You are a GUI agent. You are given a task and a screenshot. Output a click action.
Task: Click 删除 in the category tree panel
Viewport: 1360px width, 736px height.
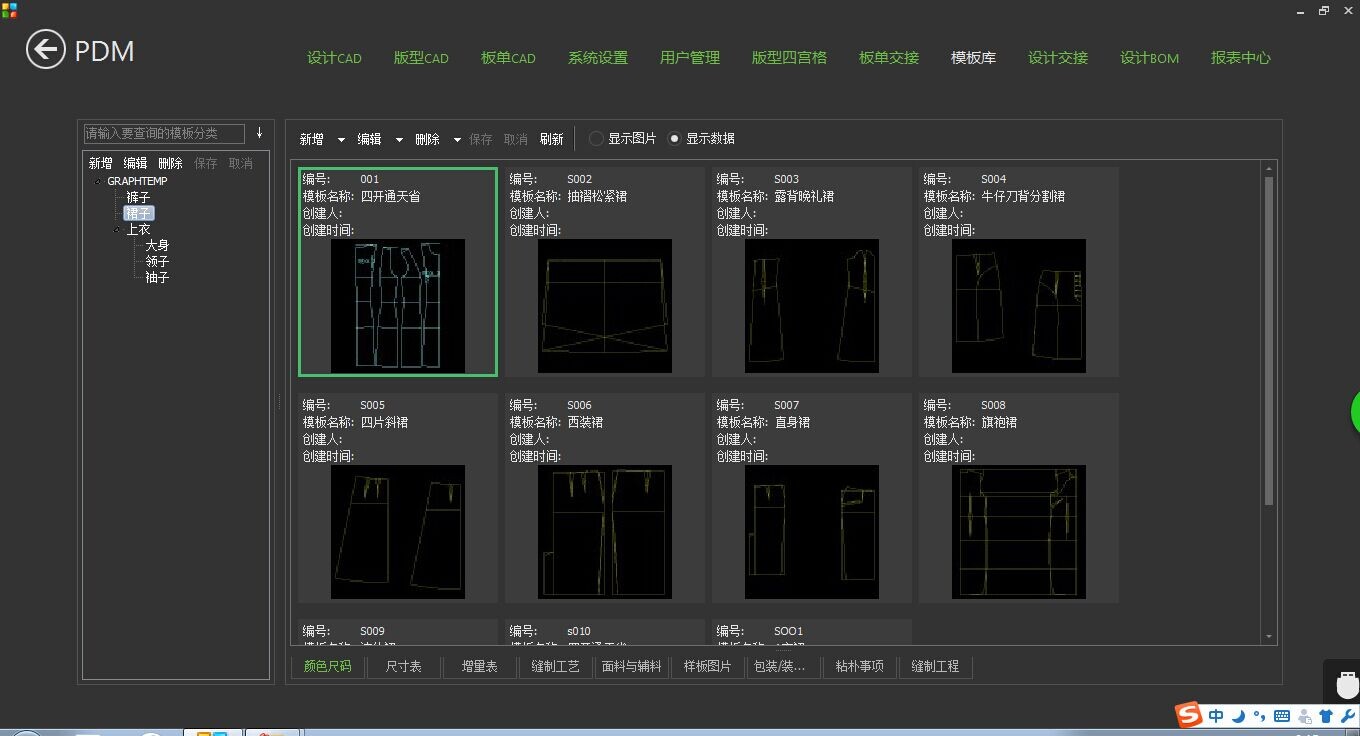(171, 164)
